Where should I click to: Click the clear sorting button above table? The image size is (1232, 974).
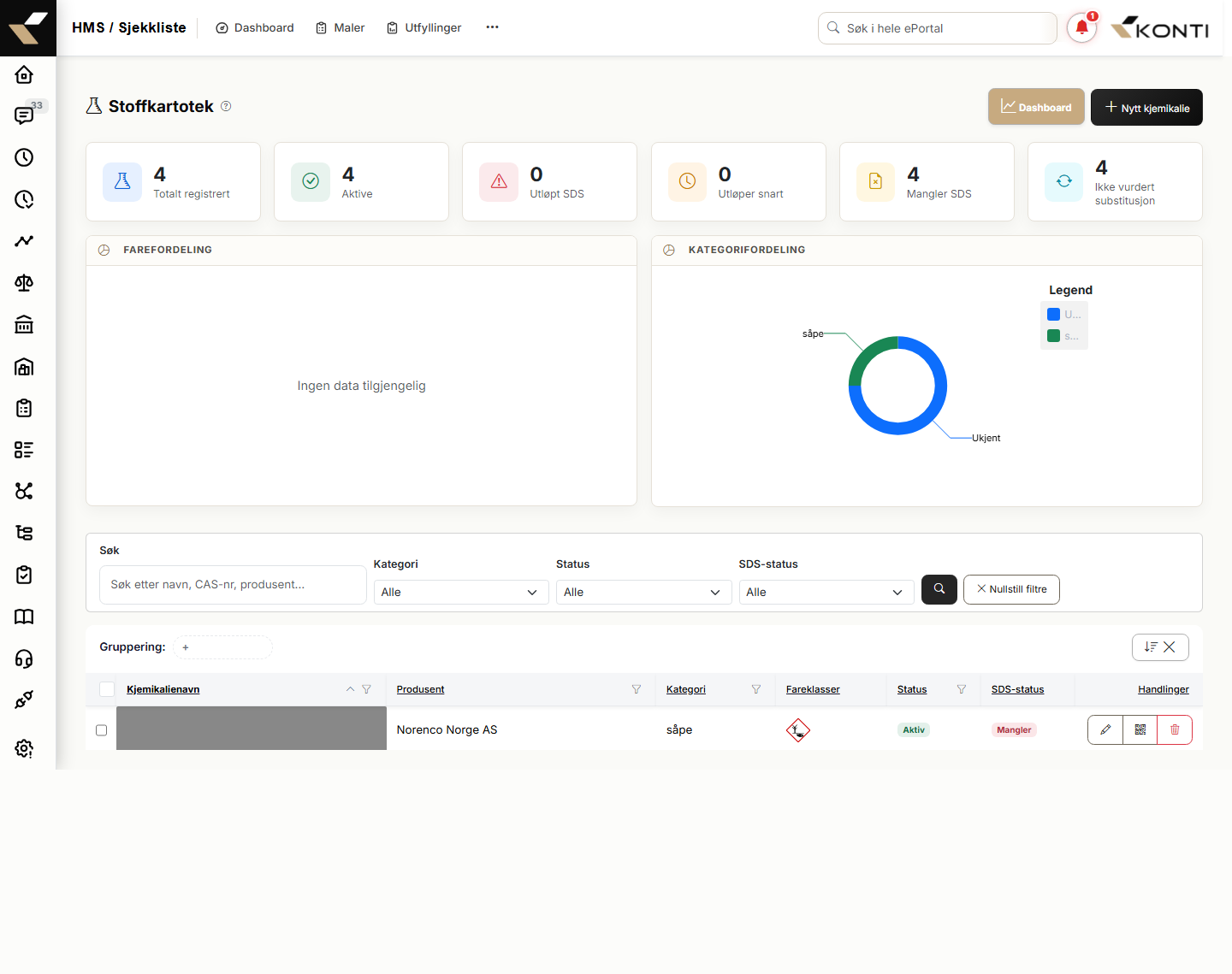(1160, 647)
